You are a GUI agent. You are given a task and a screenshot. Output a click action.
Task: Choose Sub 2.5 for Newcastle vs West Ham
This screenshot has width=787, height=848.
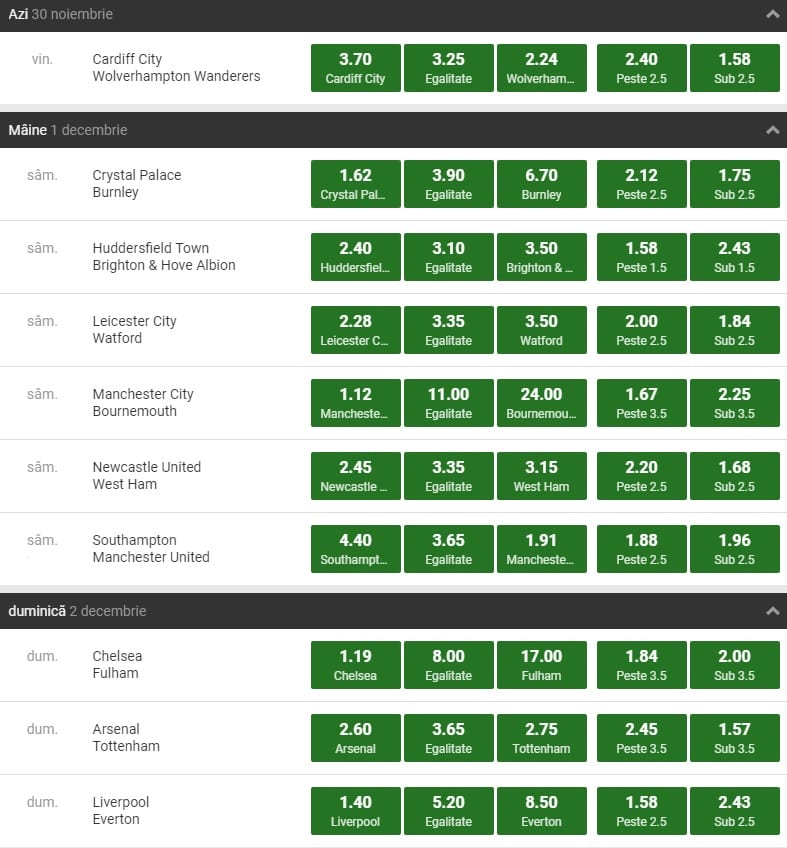tap(734, 476)
